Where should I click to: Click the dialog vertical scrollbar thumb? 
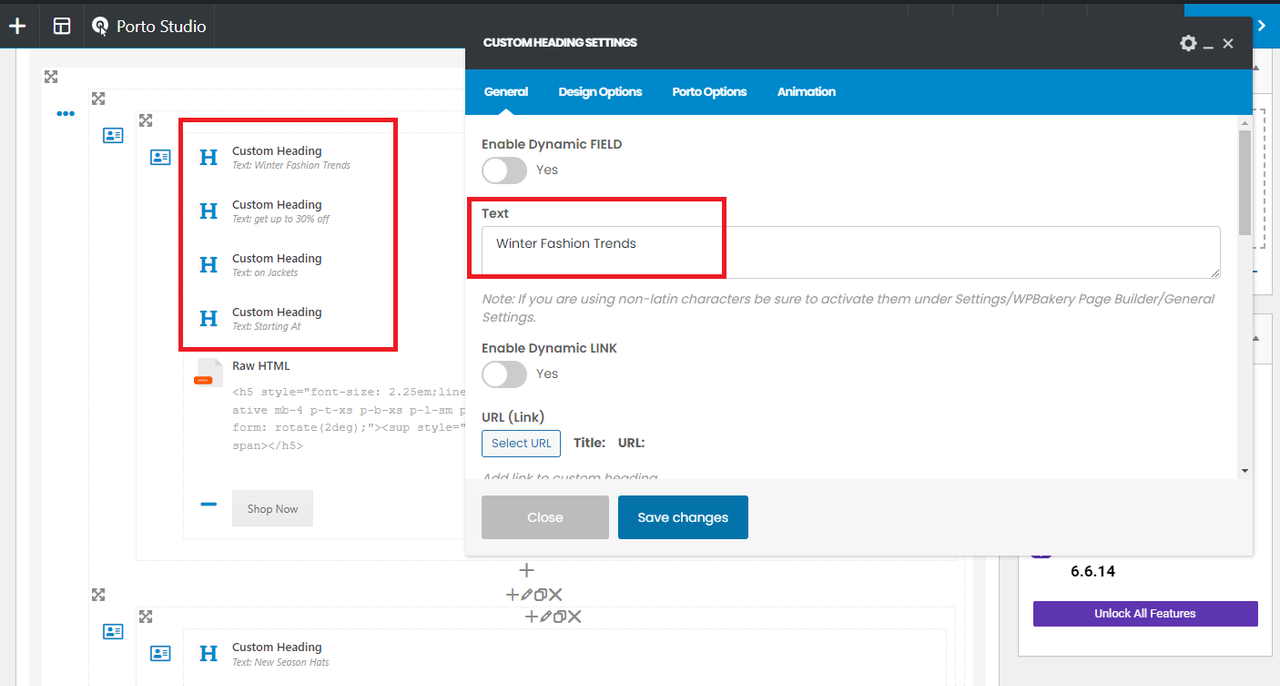[1244, 182]
